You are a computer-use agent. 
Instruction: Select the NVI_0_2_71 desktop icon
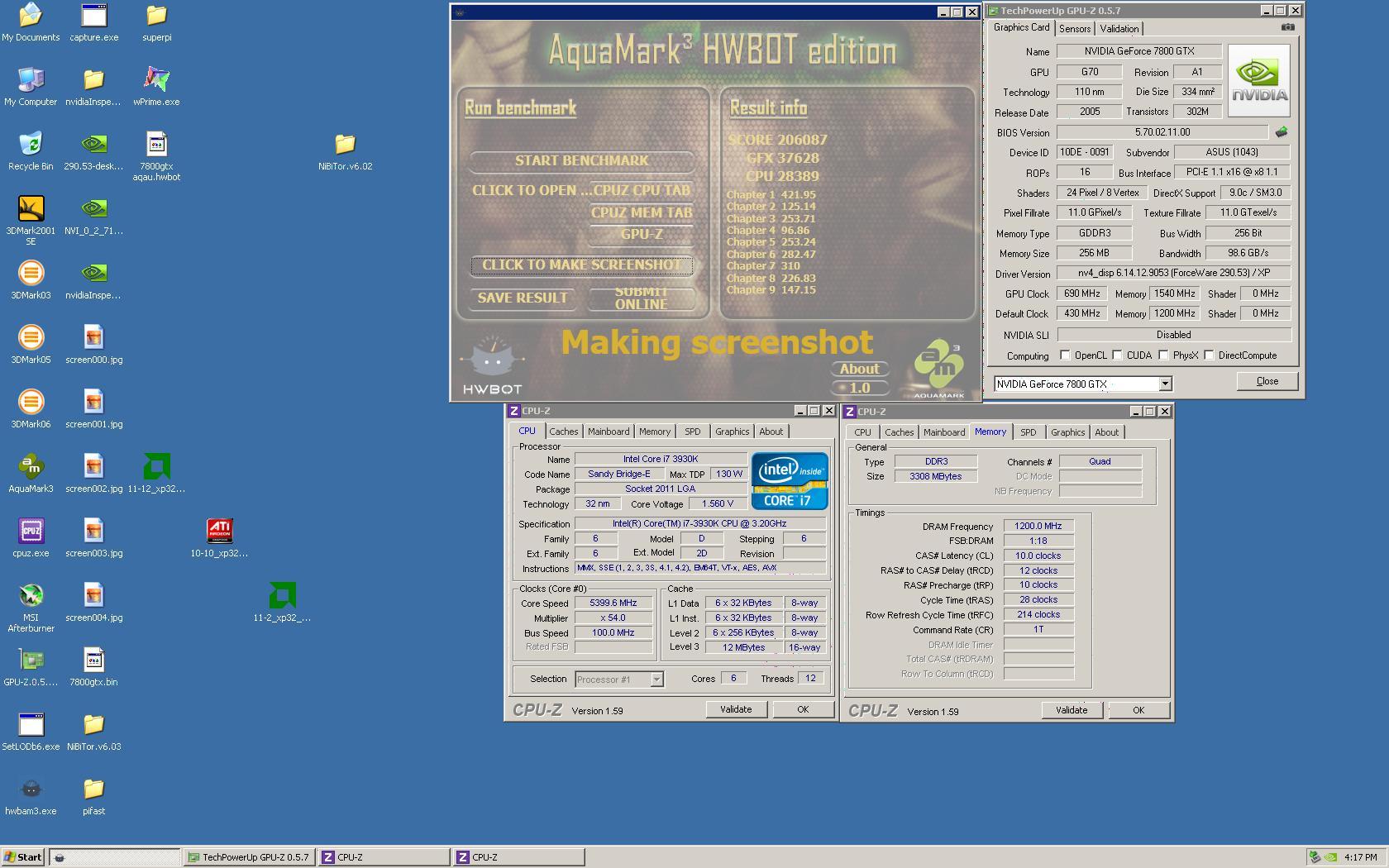(x=93, y=216)
